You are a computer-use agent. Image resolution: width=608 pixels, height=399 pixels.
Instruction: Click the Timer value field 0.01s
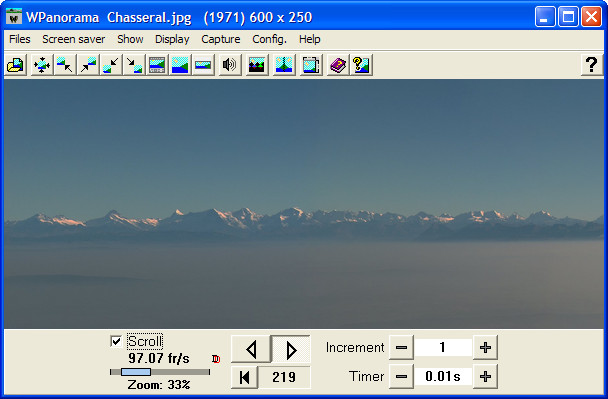pos(443,376)
